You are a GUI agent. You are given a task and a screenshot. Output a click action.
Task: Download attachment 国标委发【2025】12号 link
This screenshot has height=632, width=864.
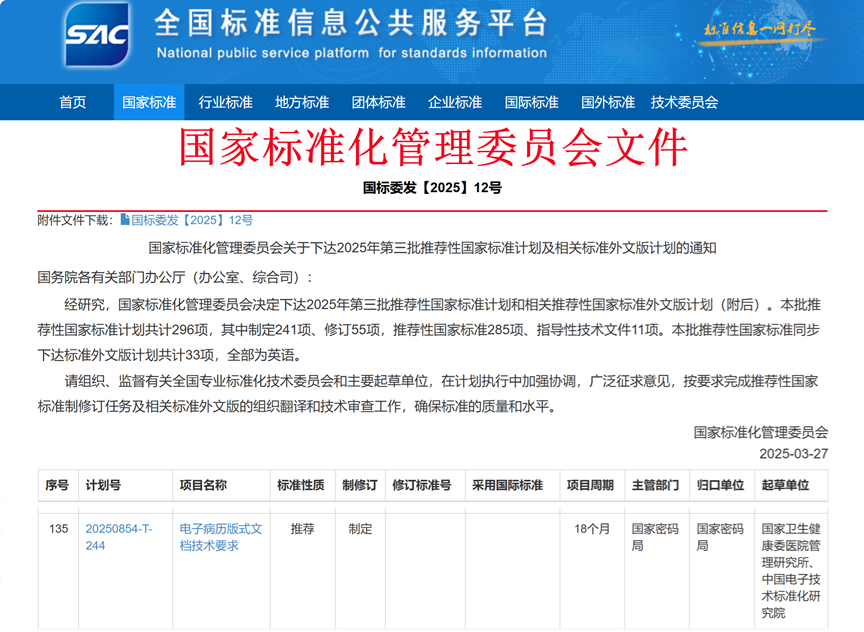point(192,220)
